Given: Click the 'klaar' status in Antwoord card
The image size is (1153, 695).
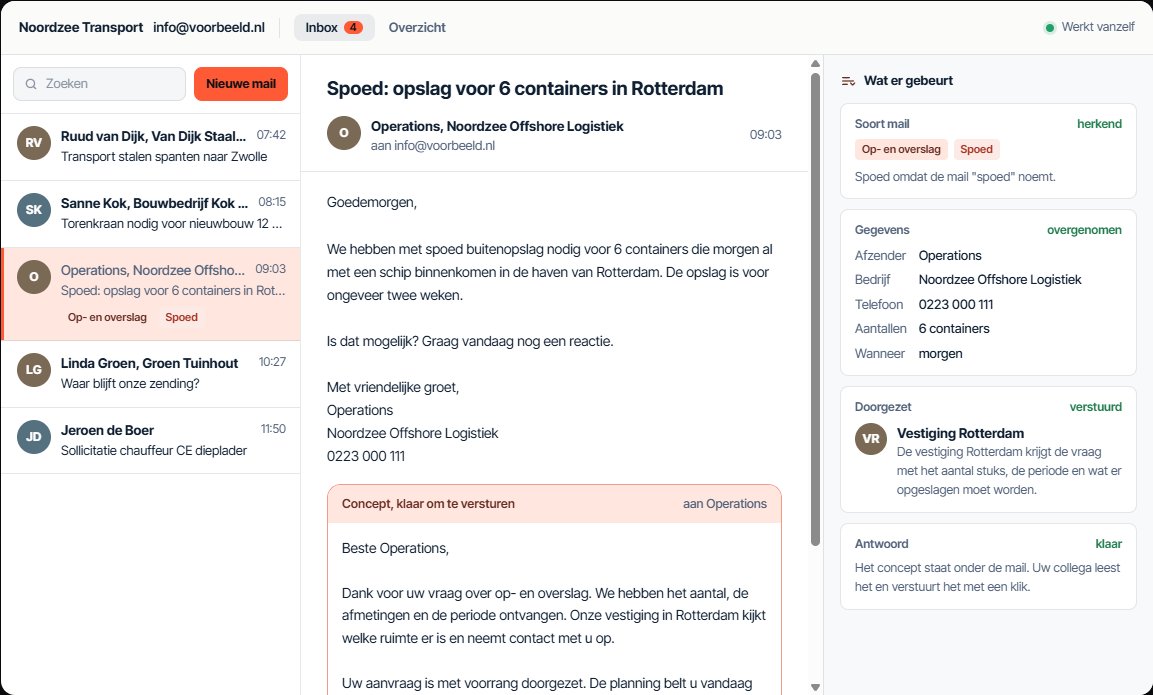Looking at the screenshot, I should [1108, 544].
